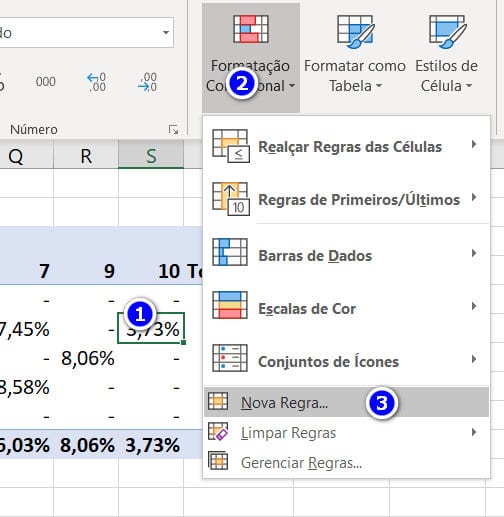Viewport: 504px width, 517px height.
Task: Click the Formatação Condicional grid icon
Action: pyautogui.click(x=251, y=29)
